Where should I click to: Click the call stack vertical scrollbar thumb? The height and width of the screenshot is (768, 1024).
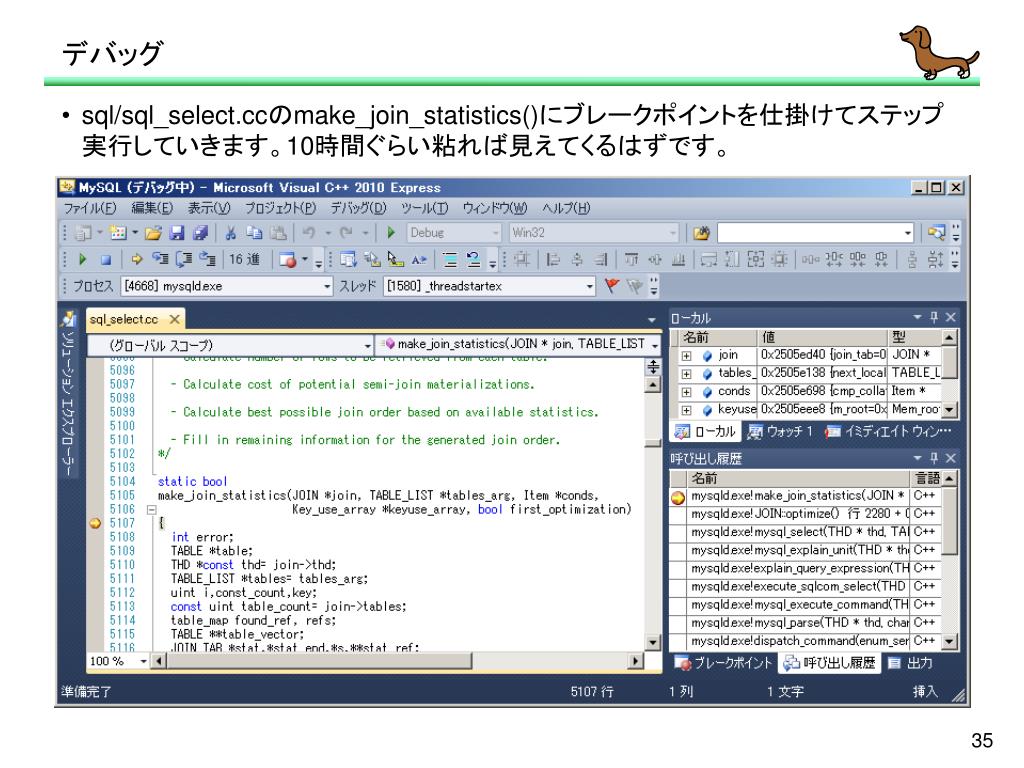click(950, 521)
